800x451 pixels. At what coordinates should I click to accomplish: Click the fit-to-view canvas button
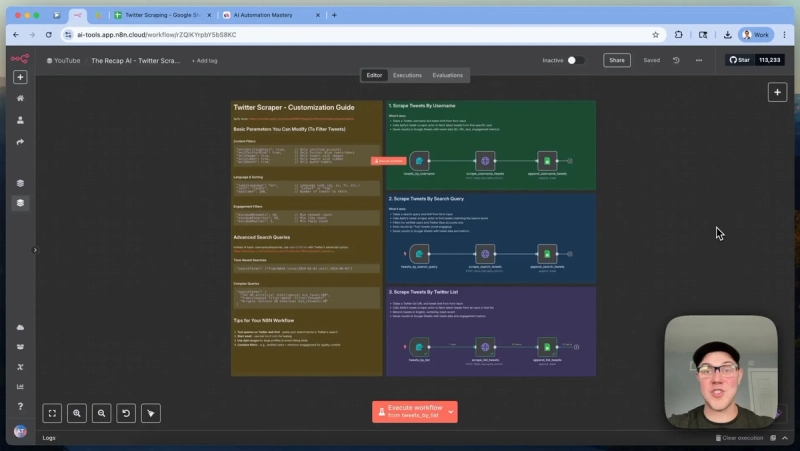(52, 413)
